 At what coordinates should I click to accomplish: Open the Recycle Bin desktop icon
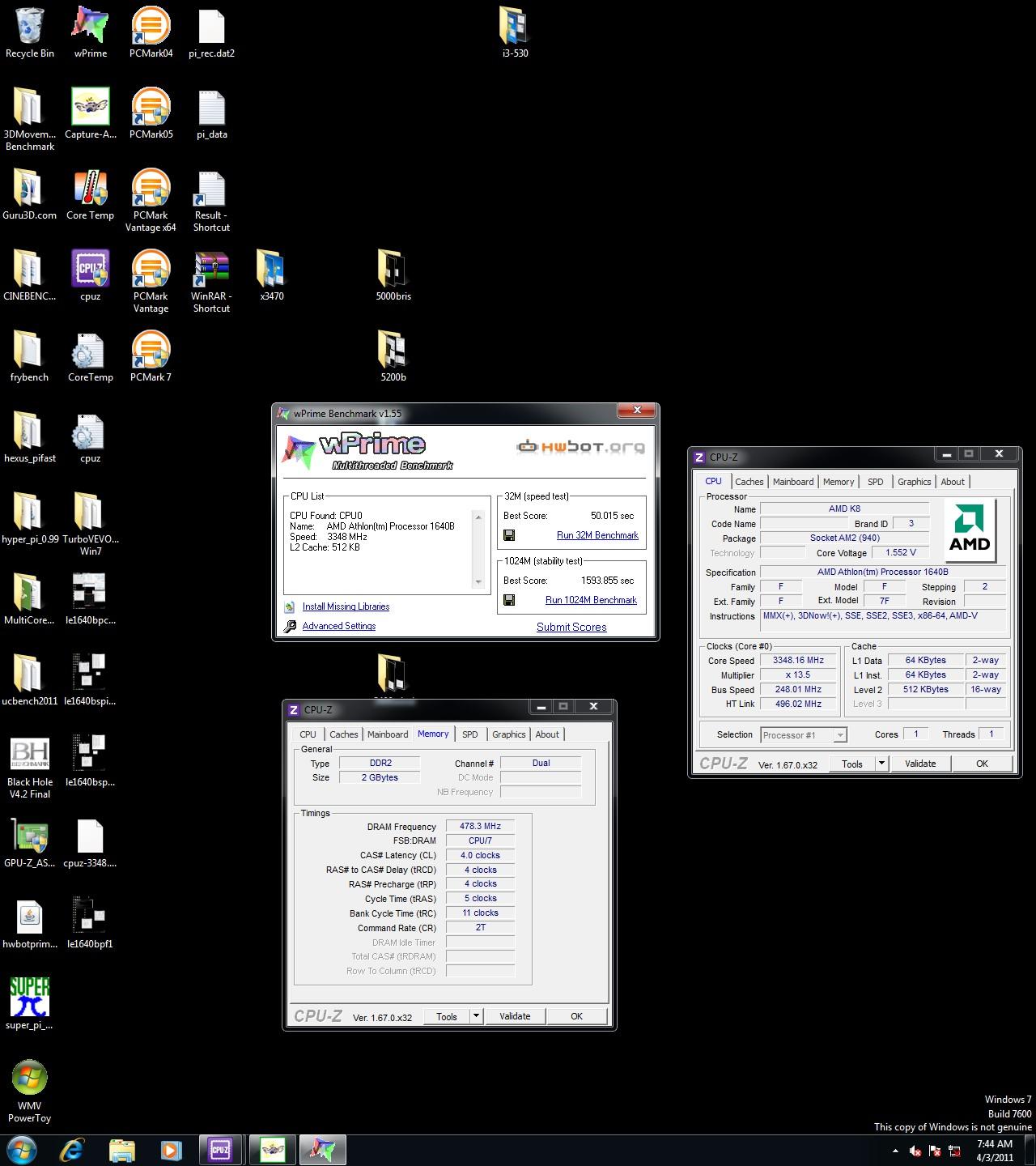pyautogui.click(x=30, y=32)
